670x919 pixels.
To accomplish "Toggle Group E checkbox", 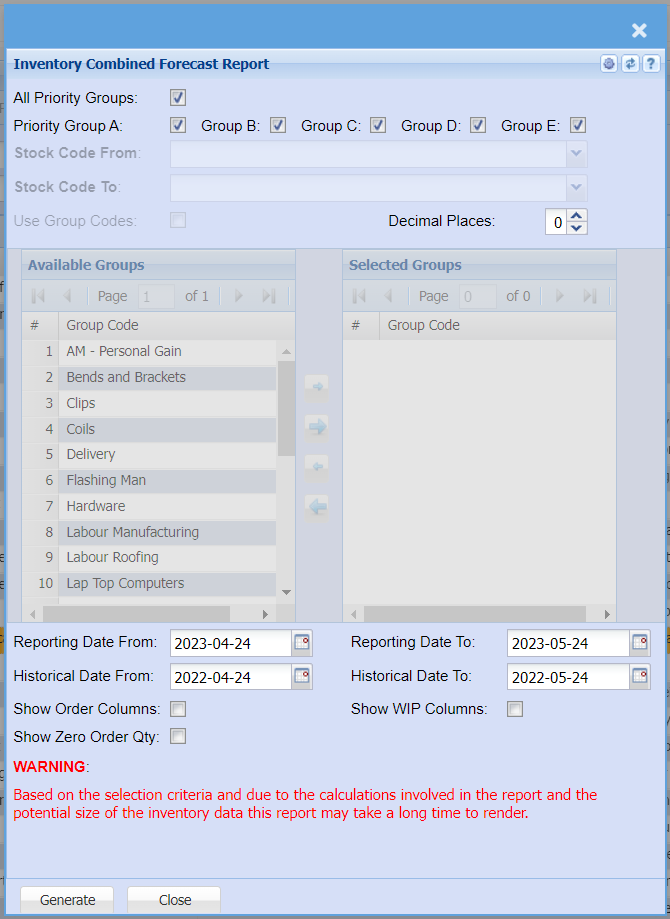I will (x=578, y=125).
